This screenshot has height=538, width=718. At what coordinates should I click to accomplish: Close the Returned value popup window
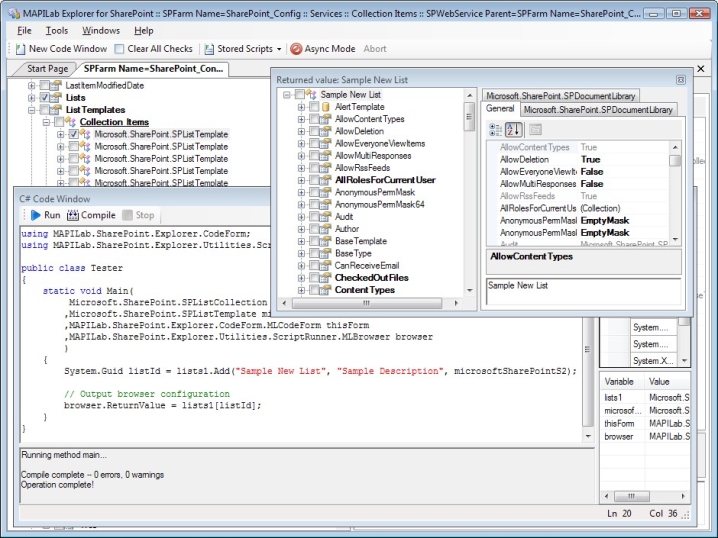681,79
